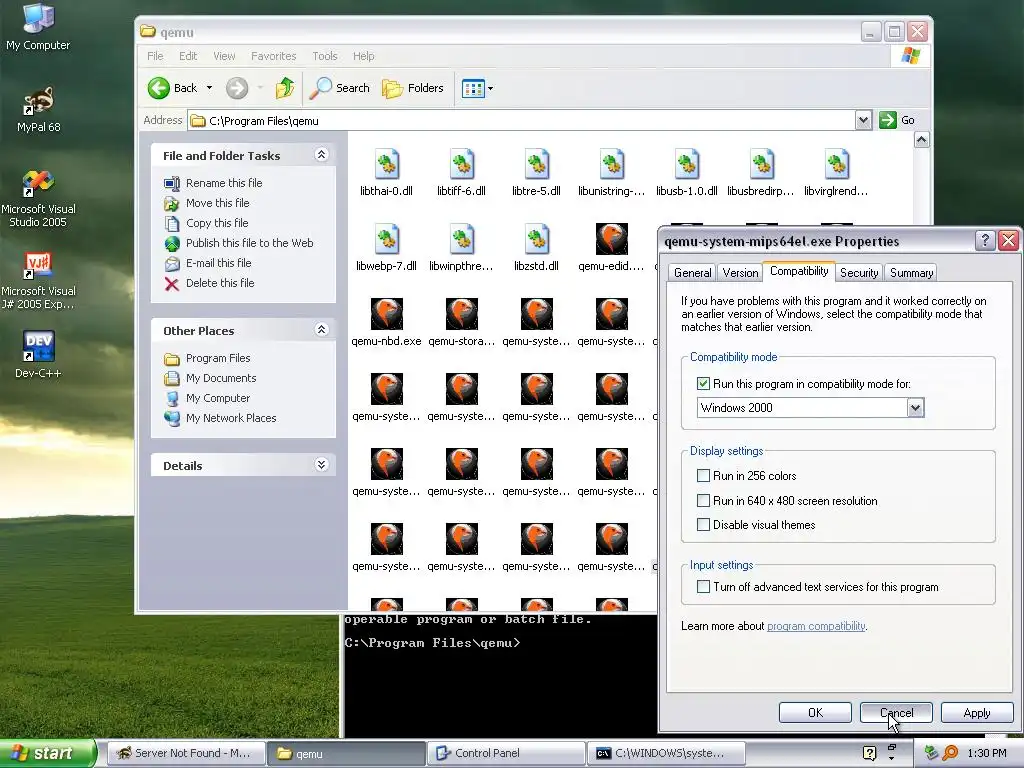Enable Run in 256 colors
Image resolution: width=1024 pixels, height=768 pixels.
point(703,475)
